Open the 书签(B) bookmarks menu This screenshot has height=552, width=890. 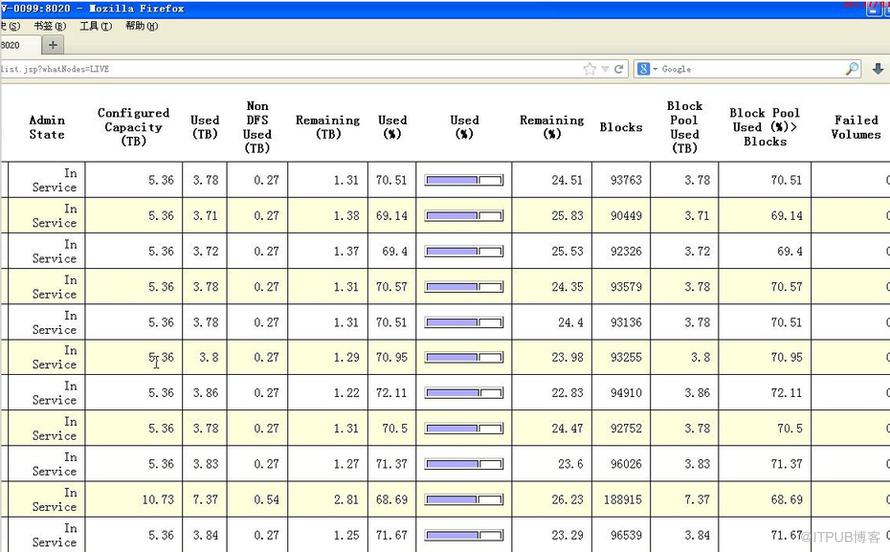pos(50,26)
